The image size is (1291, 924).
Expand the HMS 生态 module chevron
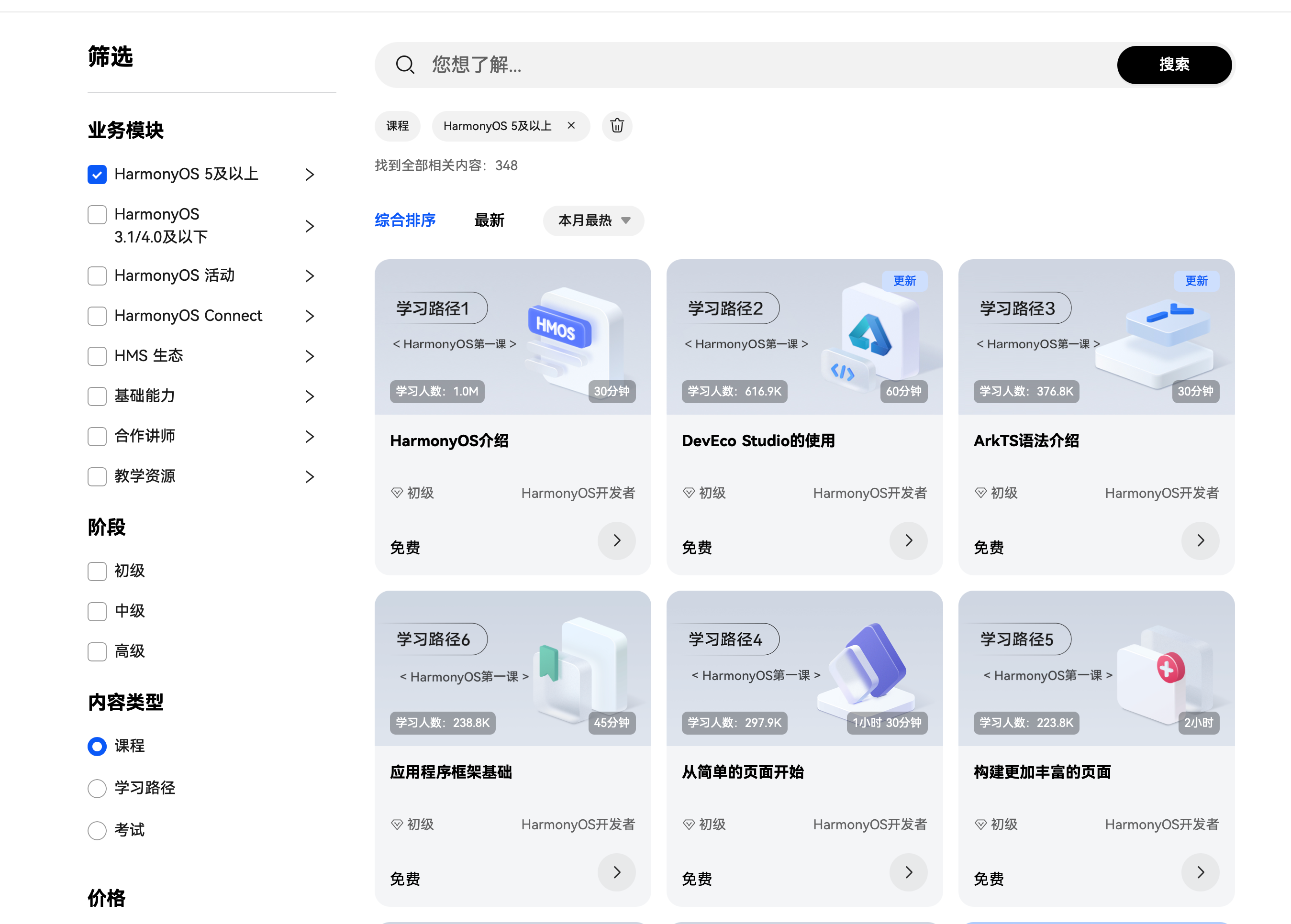310,356
